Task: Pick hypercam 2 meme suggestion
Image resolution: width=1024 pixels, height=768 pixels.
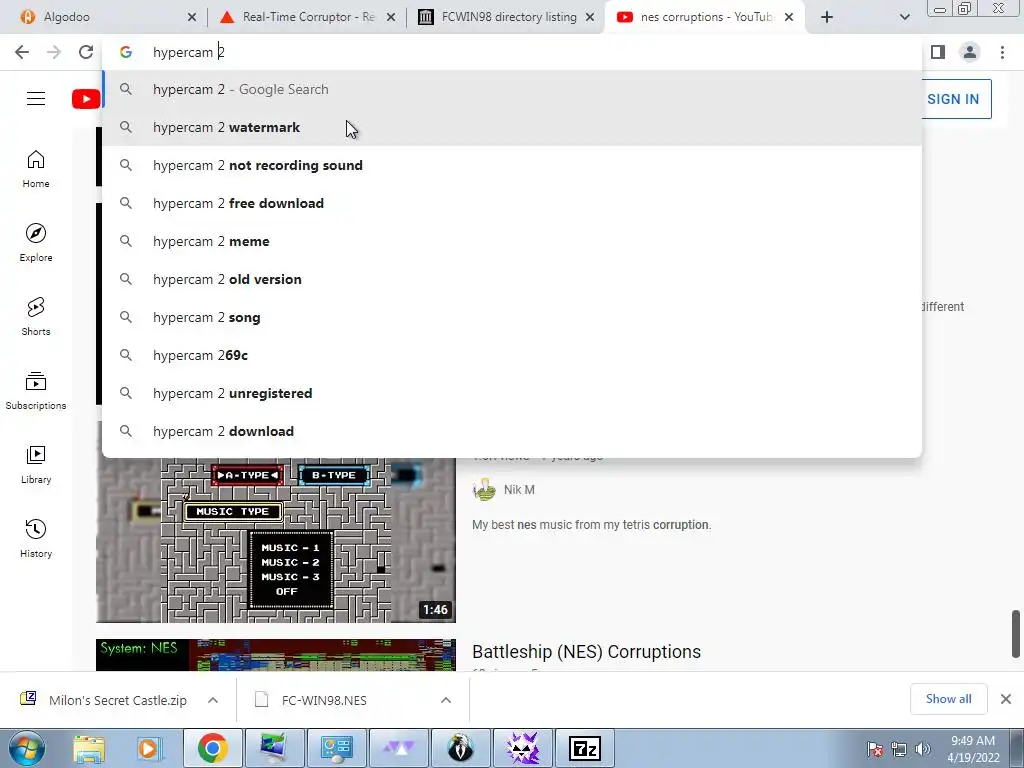Action: pyautogui.click(x=512, y=241)
